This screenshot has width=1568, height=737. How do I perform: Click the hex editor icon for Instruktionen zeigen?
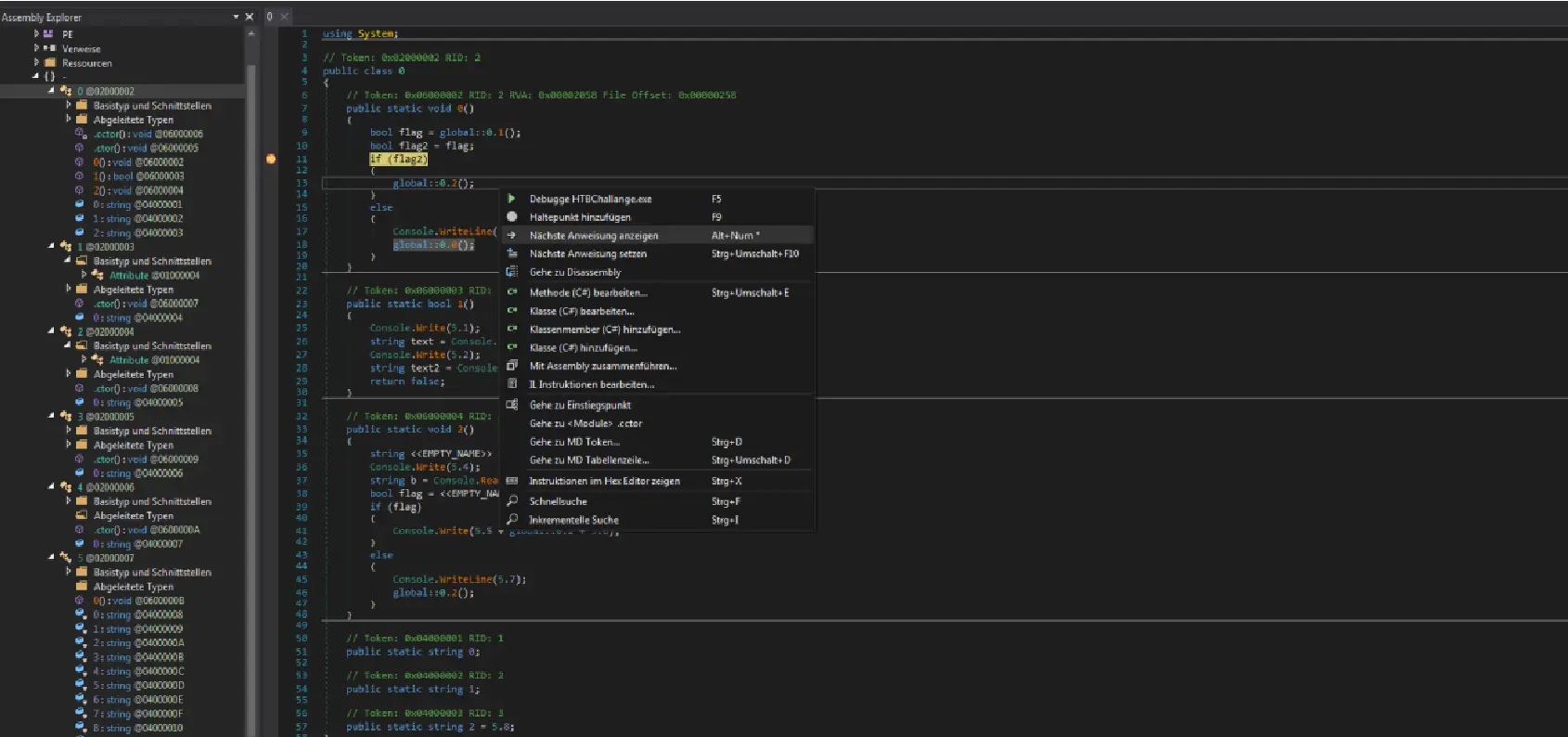(511, 481)
